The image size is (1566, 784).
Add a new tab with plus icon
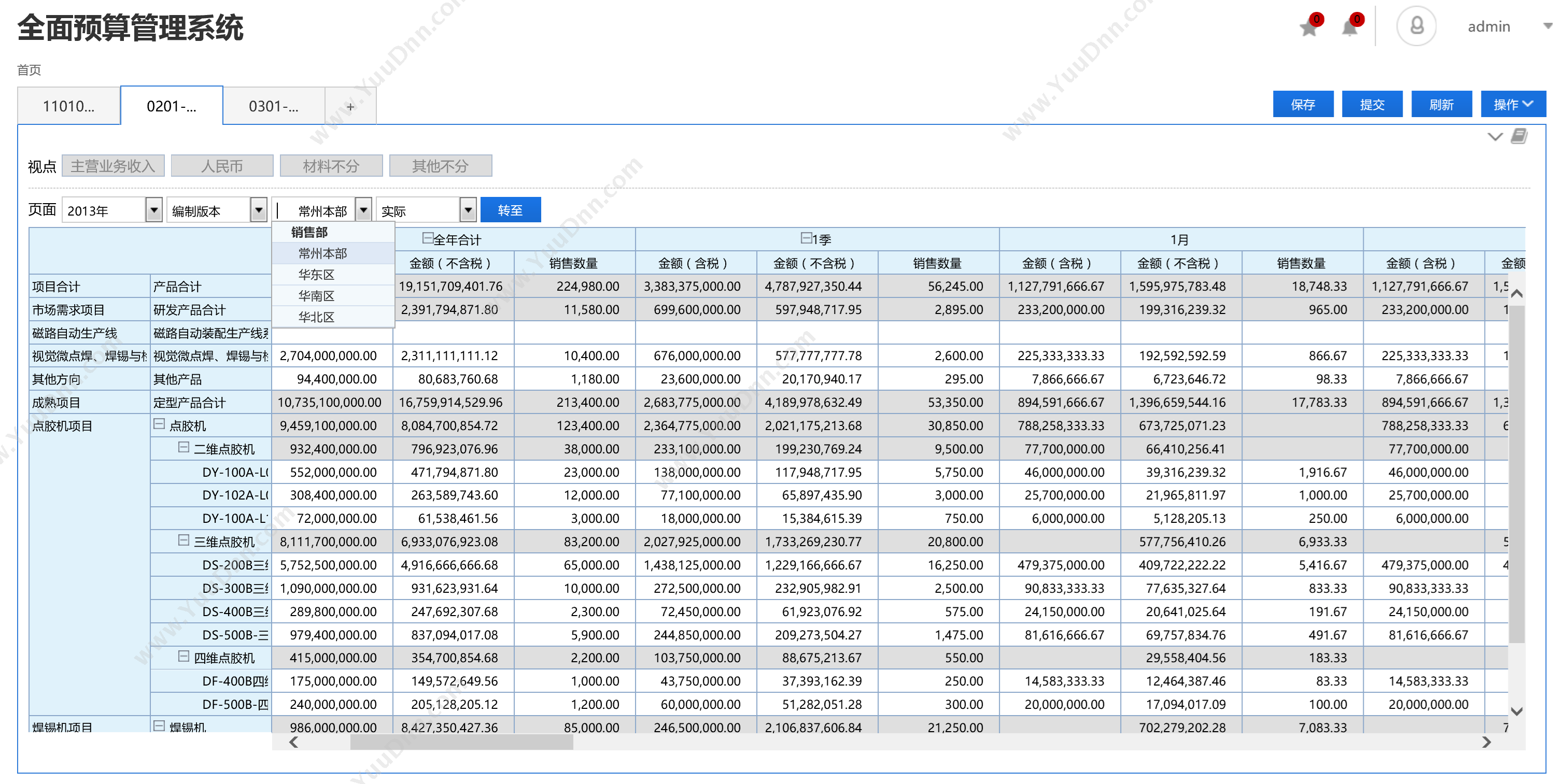350,106
